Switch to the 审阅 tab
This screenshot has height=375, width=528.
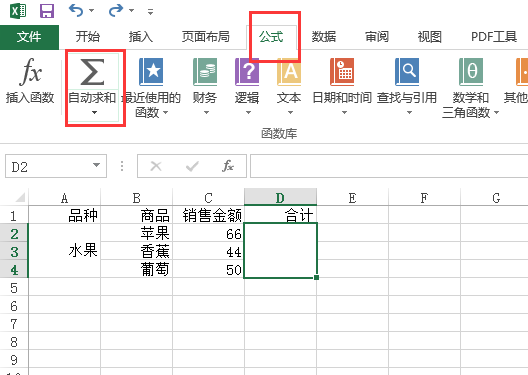[377, 37]
